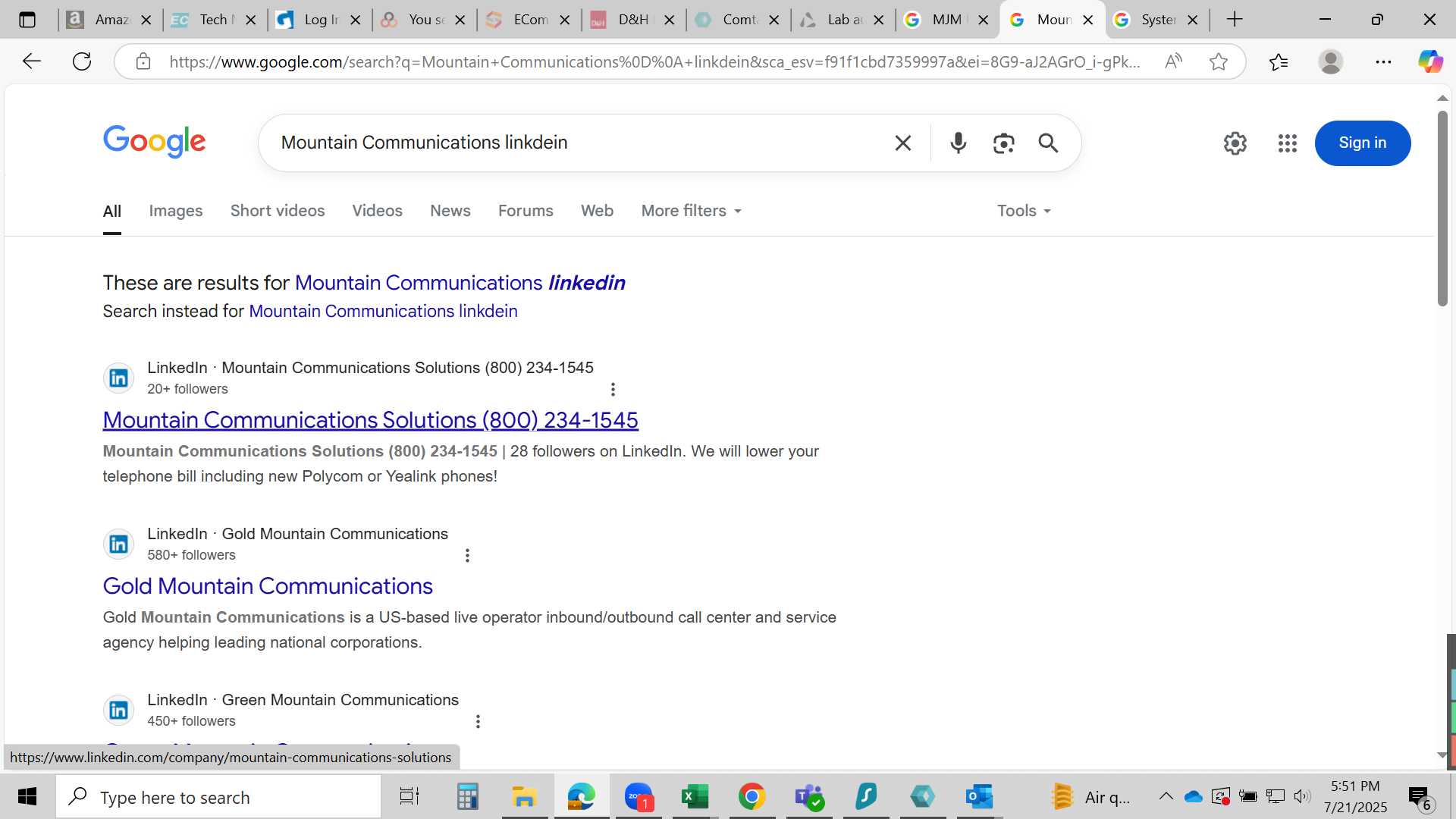Expand the Tools dropdown
The image size is (1456, 819).
click(1024, 211)
